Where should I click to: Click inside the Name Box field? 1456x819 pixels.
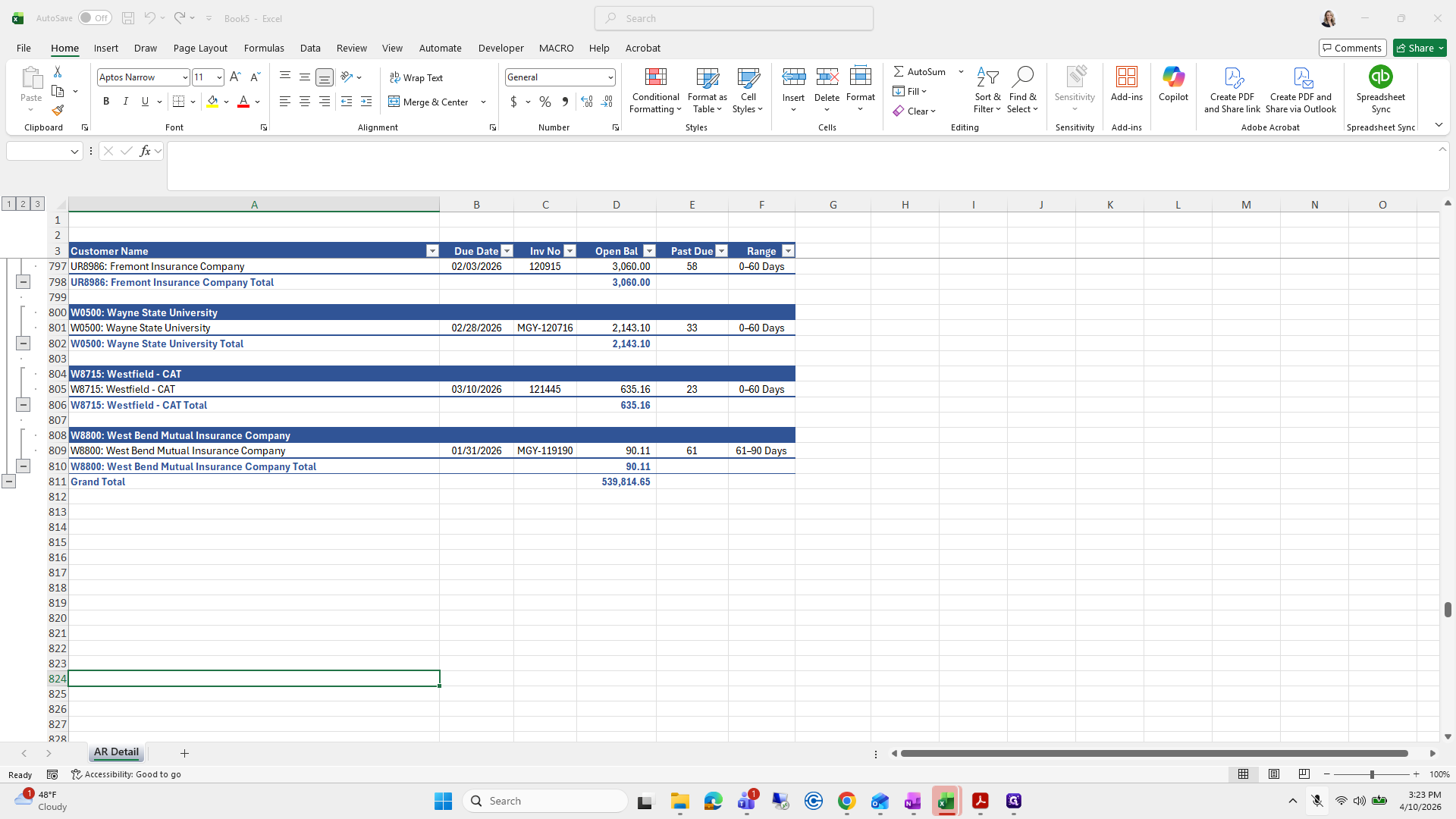click(x=38, y=151)
